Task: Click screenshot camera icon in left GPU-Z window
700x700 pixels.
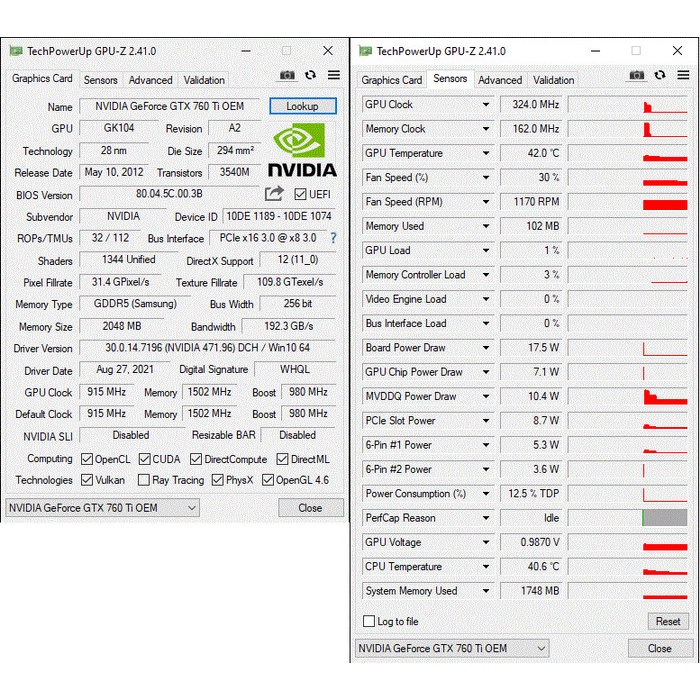Action: (x=287, y=75)
